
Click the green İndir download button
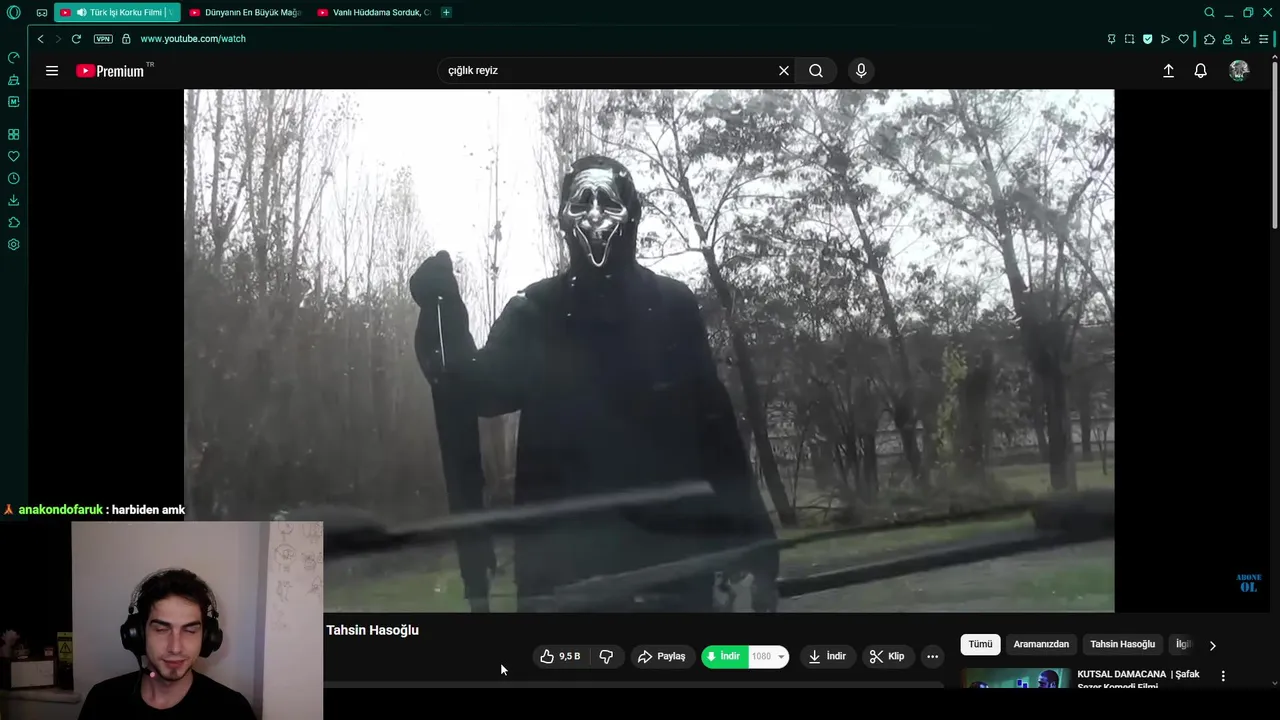pyautogui.click(x=725, y=656)
